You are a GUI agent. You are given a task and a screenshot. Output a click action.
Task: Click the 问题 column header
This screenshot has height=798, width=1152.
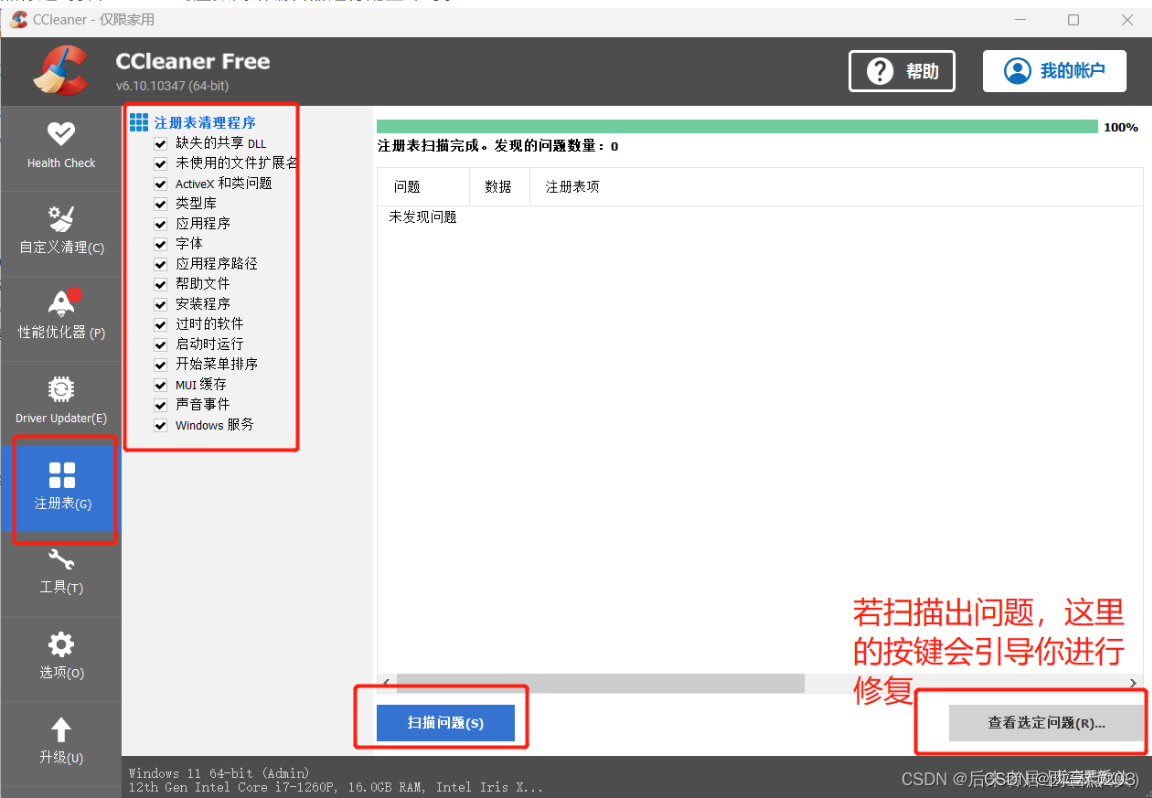click(423, 187)
